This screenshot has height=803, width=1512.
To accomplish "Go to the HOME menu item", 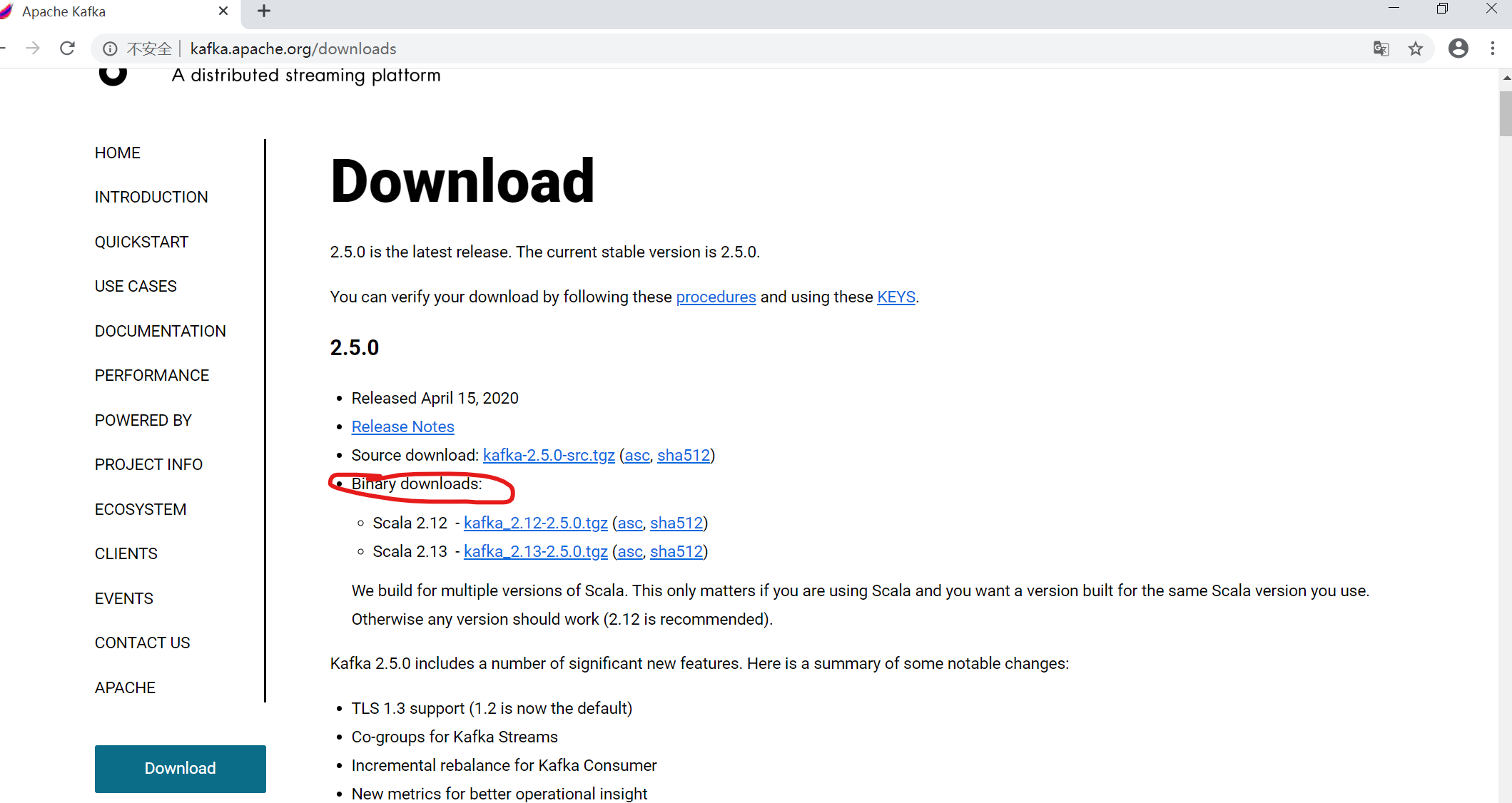I will [118, 153].
